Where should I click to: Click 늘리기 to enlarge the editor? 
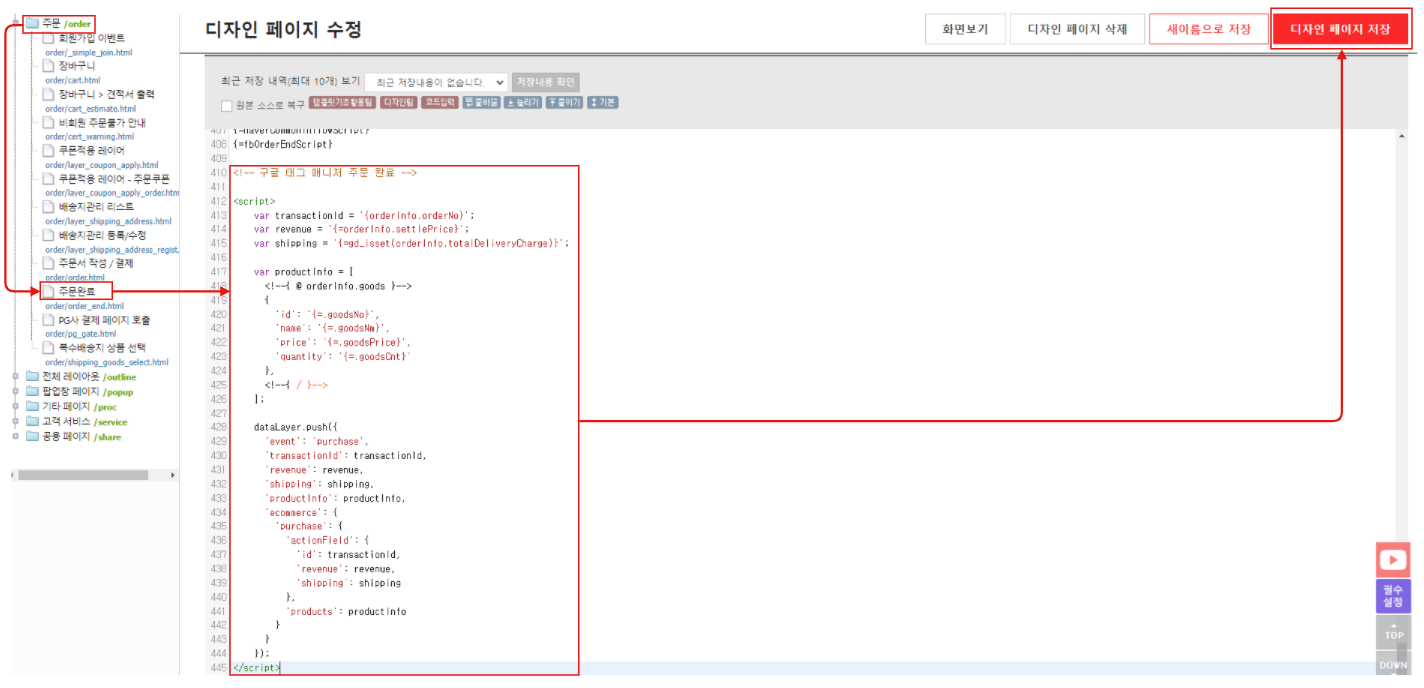pyautogui.click(x=522, y=102)
